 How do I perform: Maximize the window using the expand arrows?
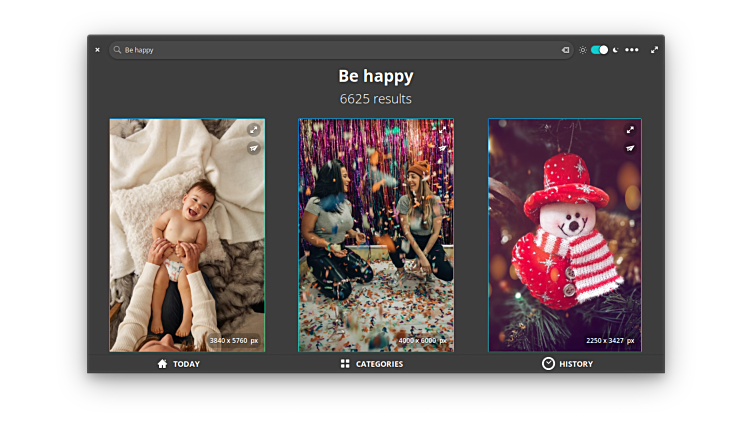655,49
